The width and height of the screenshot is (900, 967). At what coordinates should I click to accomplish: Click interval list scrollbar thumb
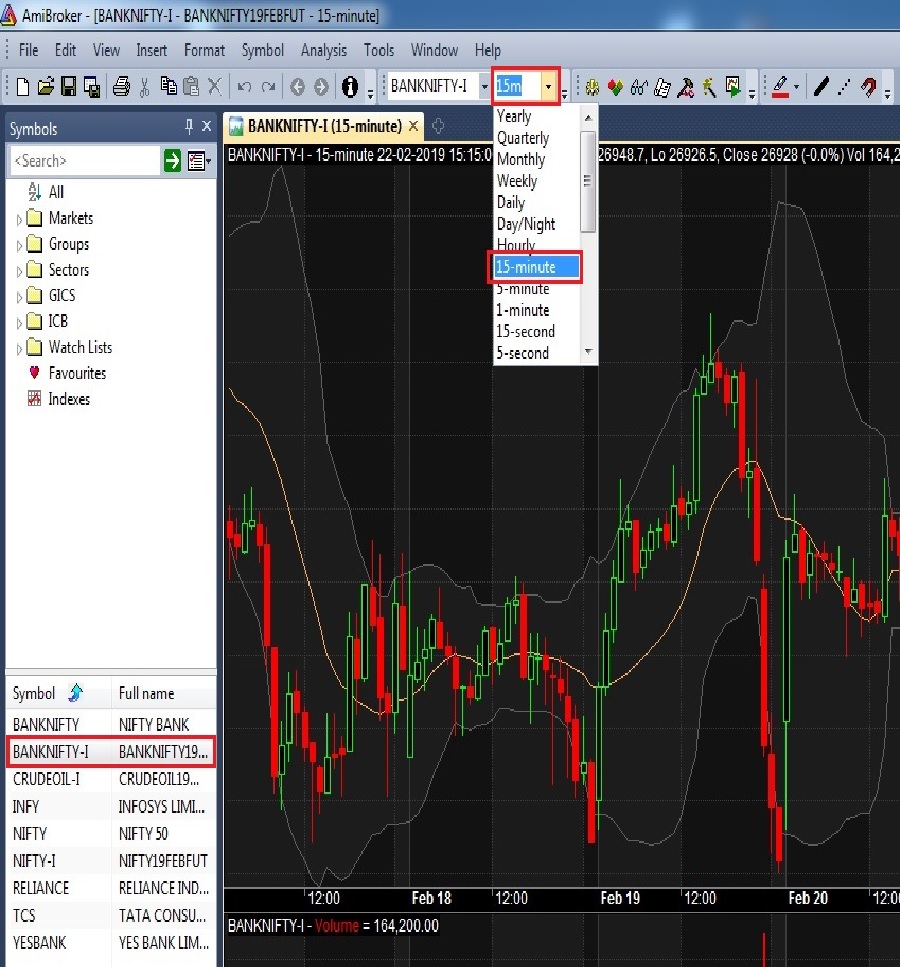pos(587,181)
